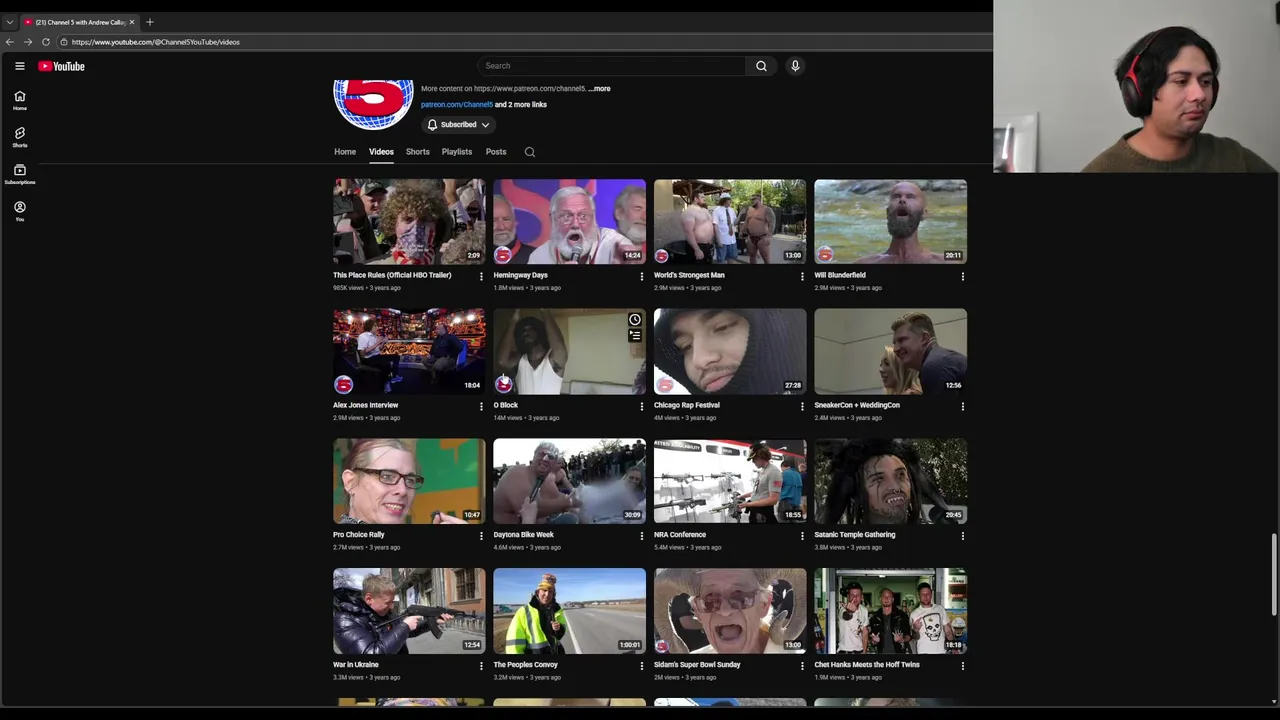The height and width of the screenshot is (720, 1280).
Task: Open options menu for Will Blunderfield
Action: 963,277
